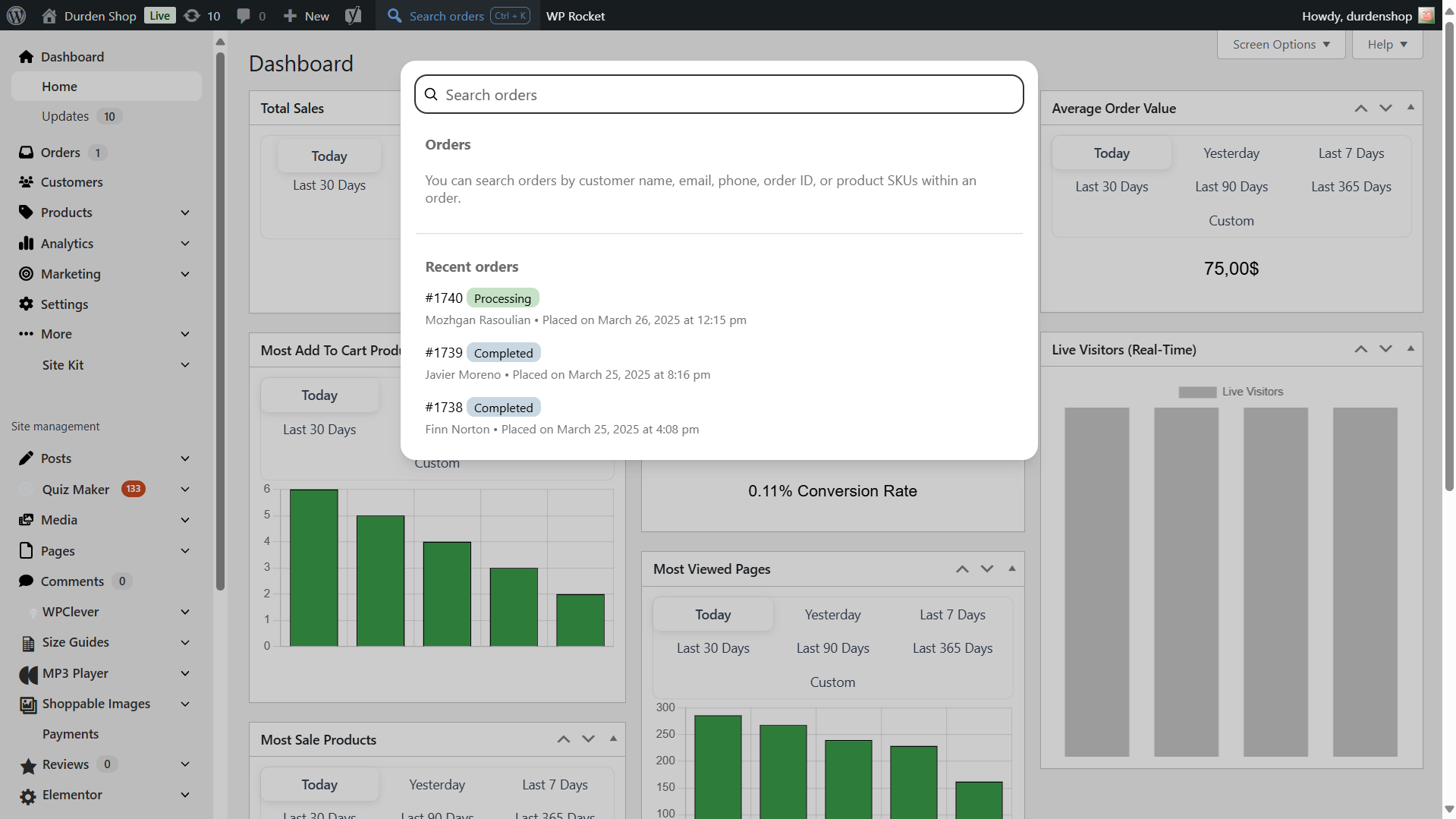This screenshot has width=1456, height=819.
Task: Click the updates refresh icon in admin bar
Action: coord(193,15)
